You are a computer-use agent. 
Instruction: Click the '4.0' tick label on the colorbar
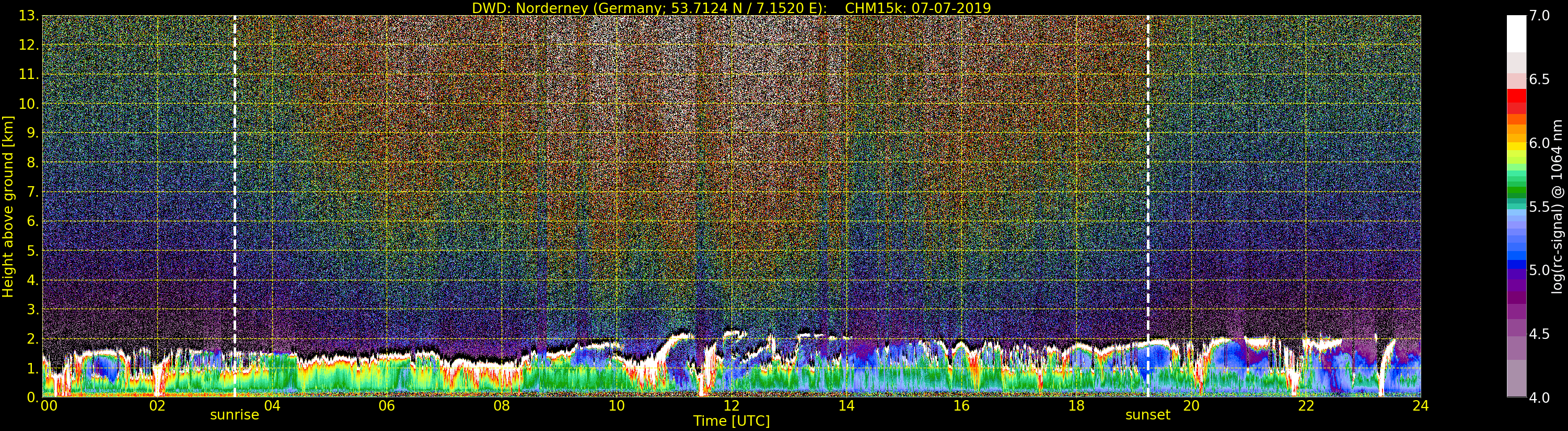click(1539, 398)
